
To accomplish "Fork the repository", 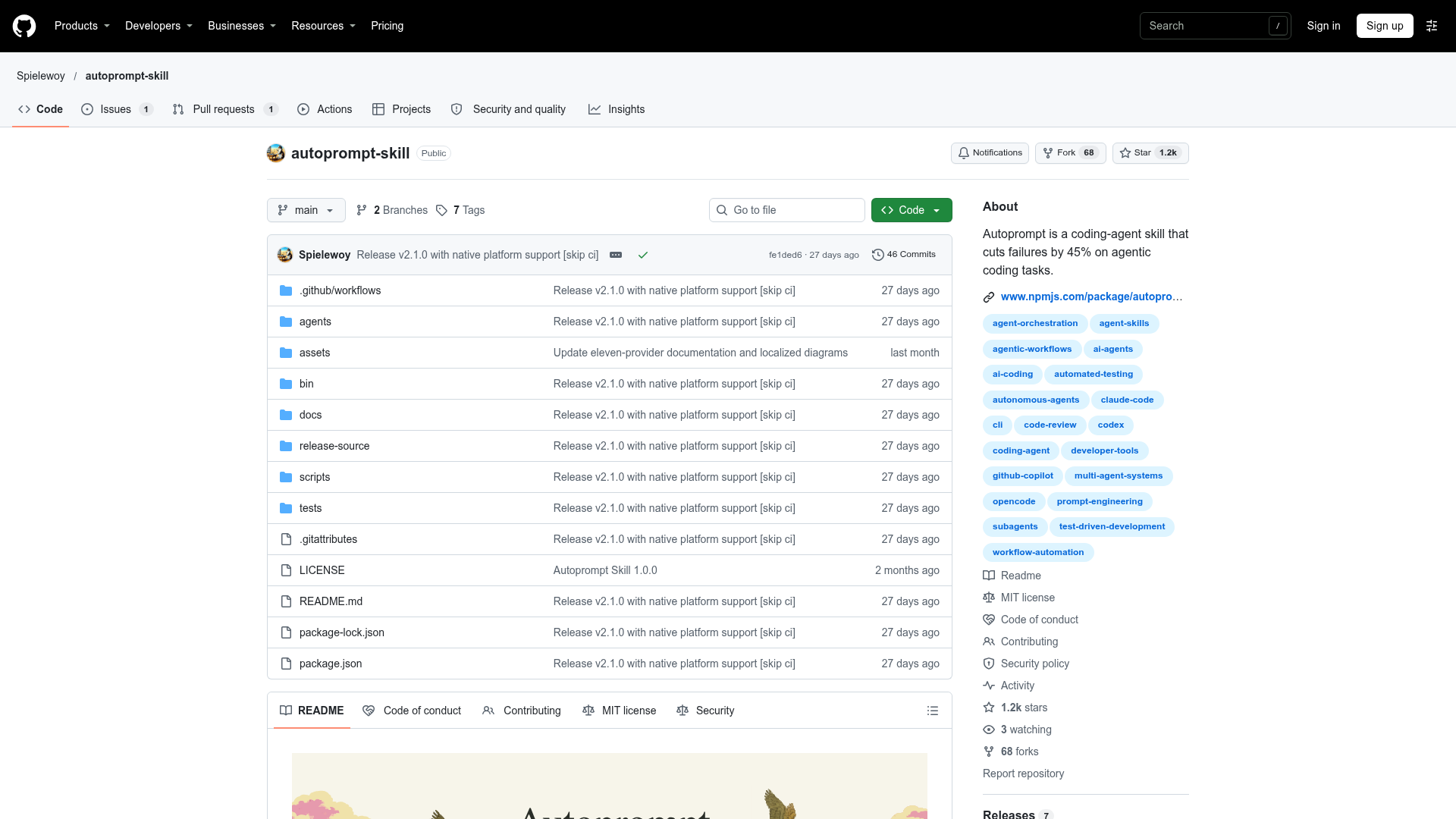I will [x=1071, y=153].
